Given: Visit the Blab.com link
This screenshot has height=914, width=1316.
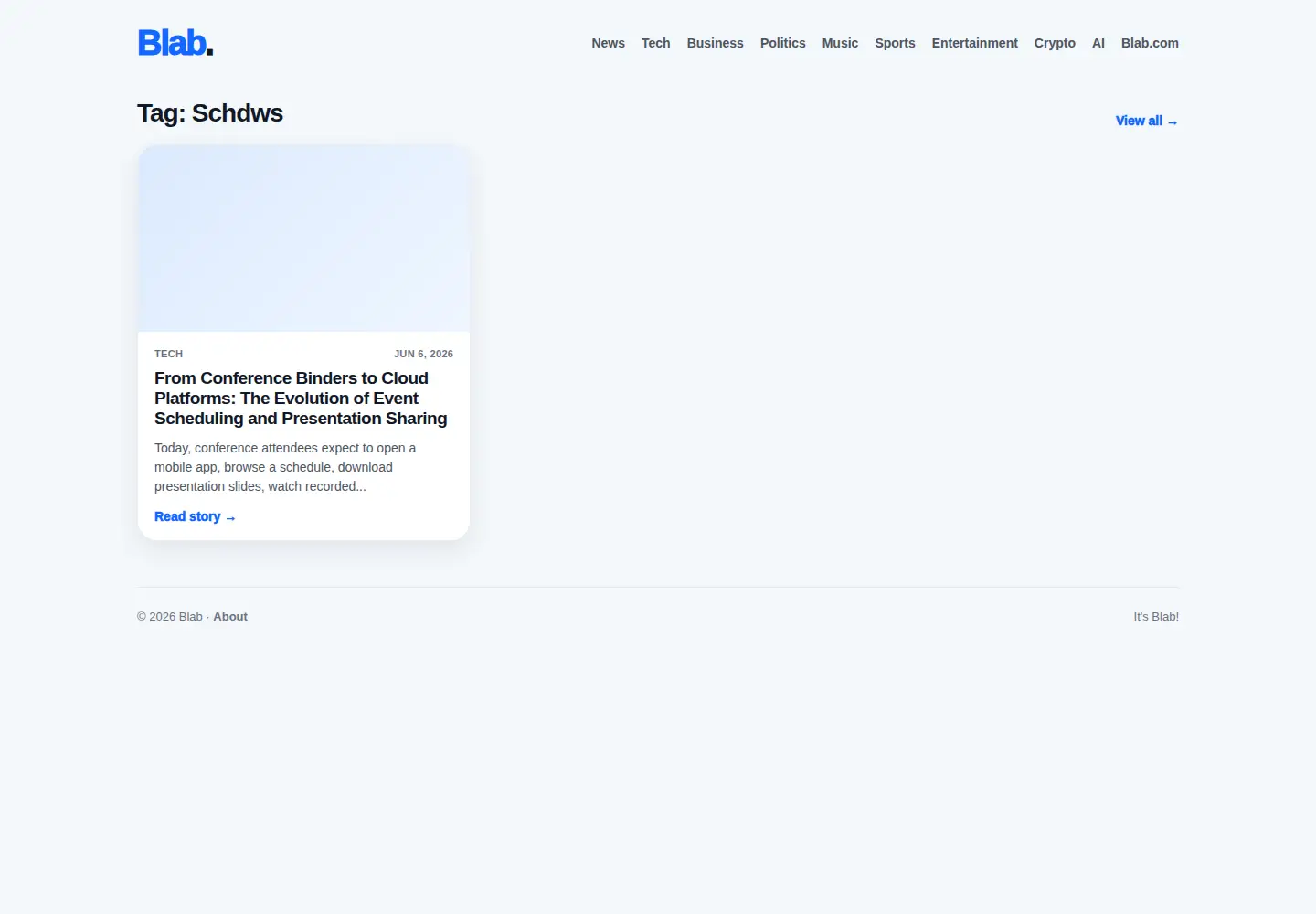Looking at the screenshot, I should [x=1150, y=43].
